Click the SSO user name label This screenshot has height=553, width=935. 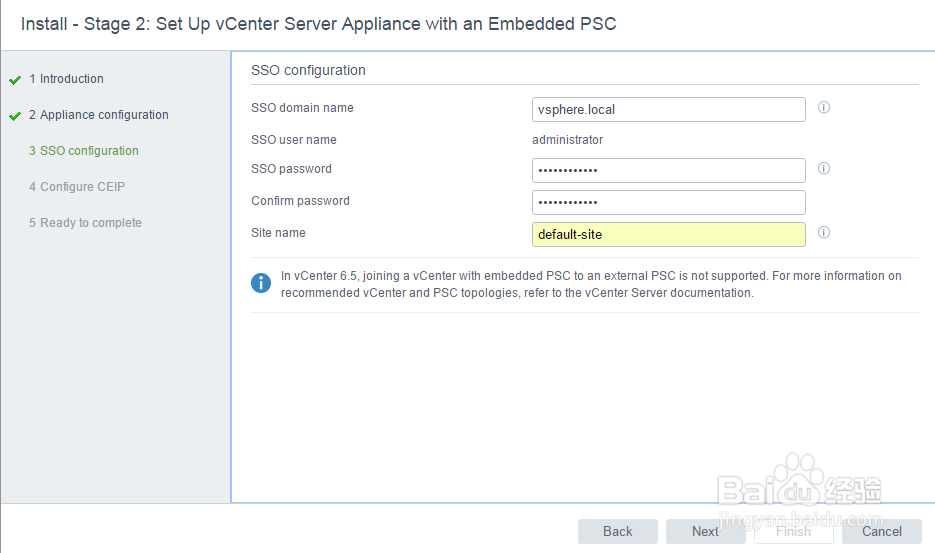point(293,140)
